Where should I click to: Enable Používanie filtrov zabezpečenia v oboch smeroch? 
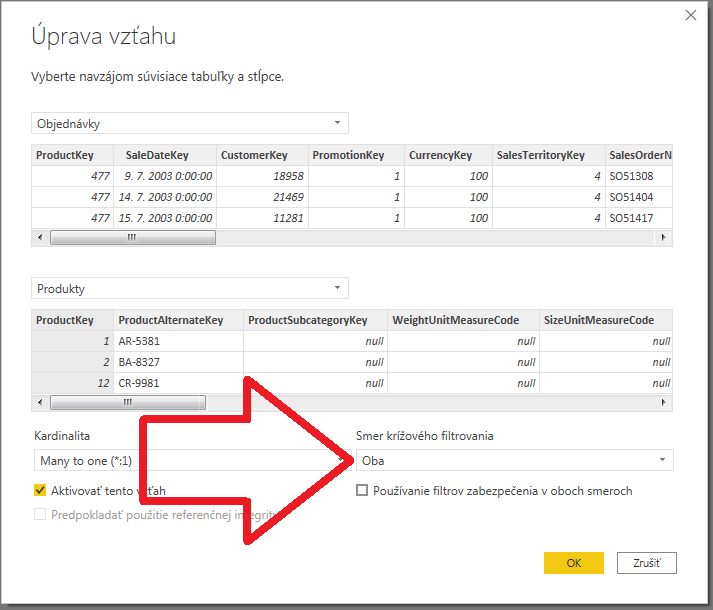363,491
